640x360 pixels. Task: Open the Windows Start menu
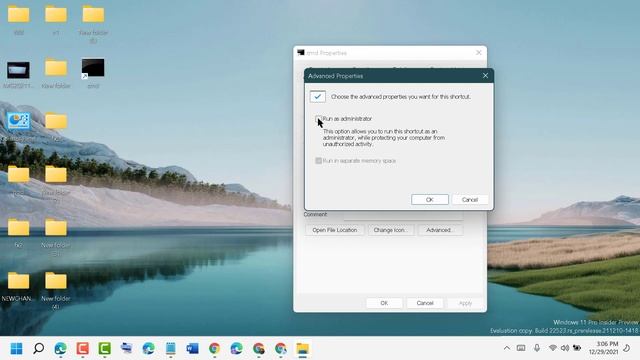(17, 349)
